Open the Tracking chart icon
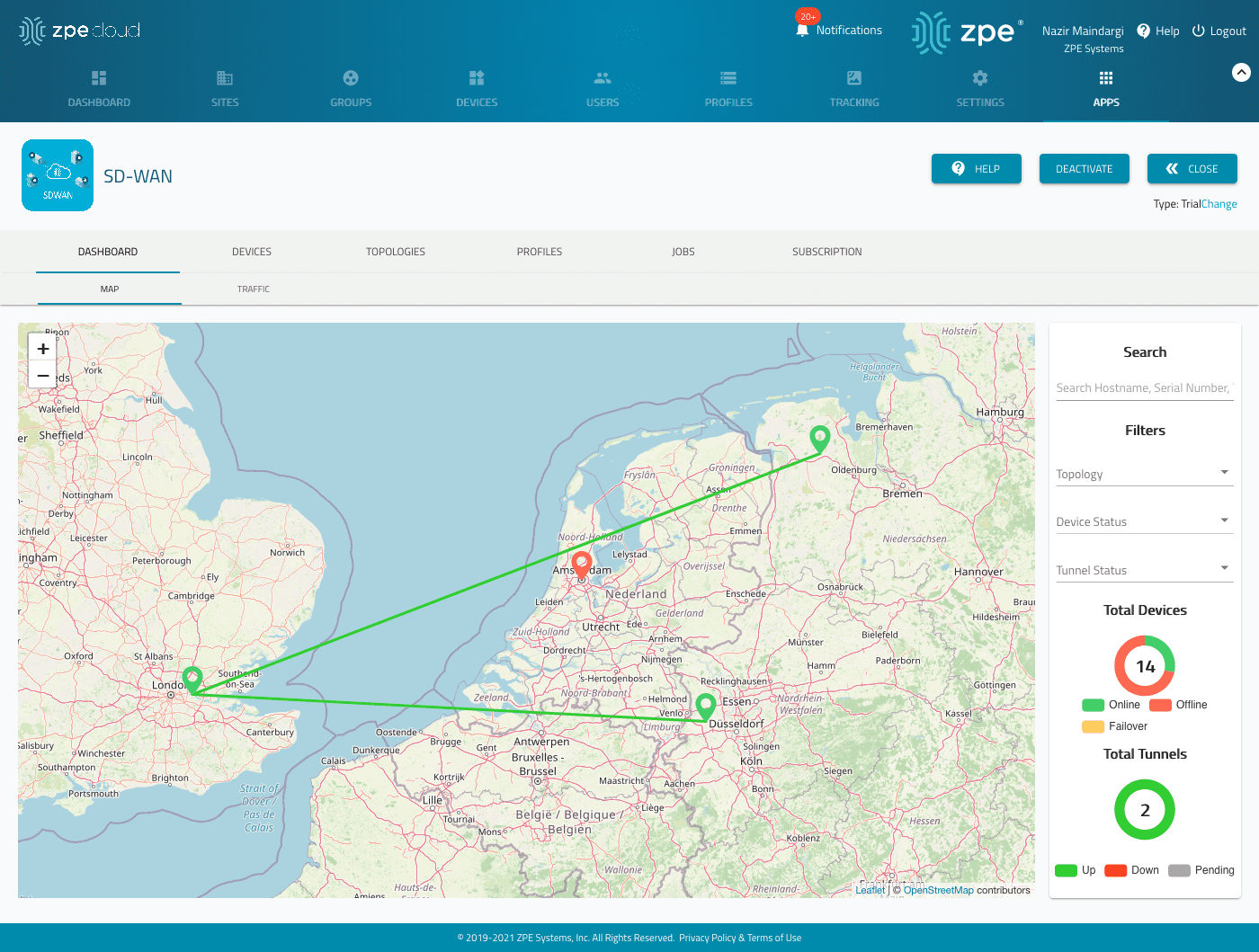The width and height of the screenshot is (1259, 952). [x=854, y=78]
